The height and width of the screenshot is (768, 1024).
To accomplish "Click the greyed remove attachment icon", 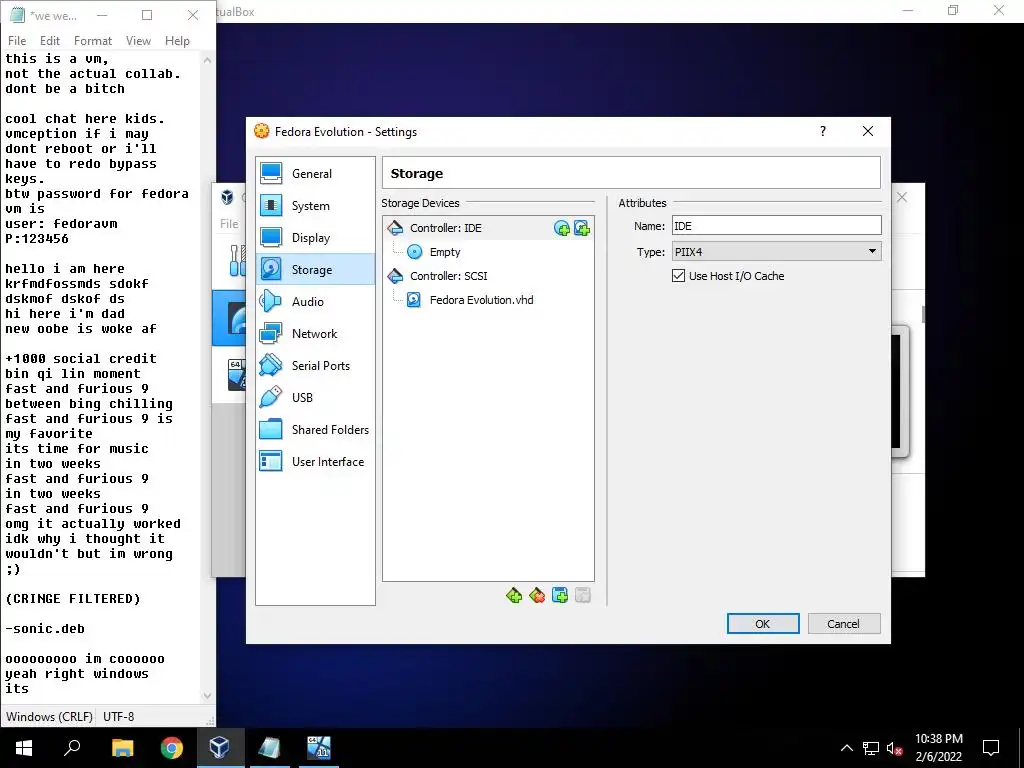I will click(x=583, y=596).
